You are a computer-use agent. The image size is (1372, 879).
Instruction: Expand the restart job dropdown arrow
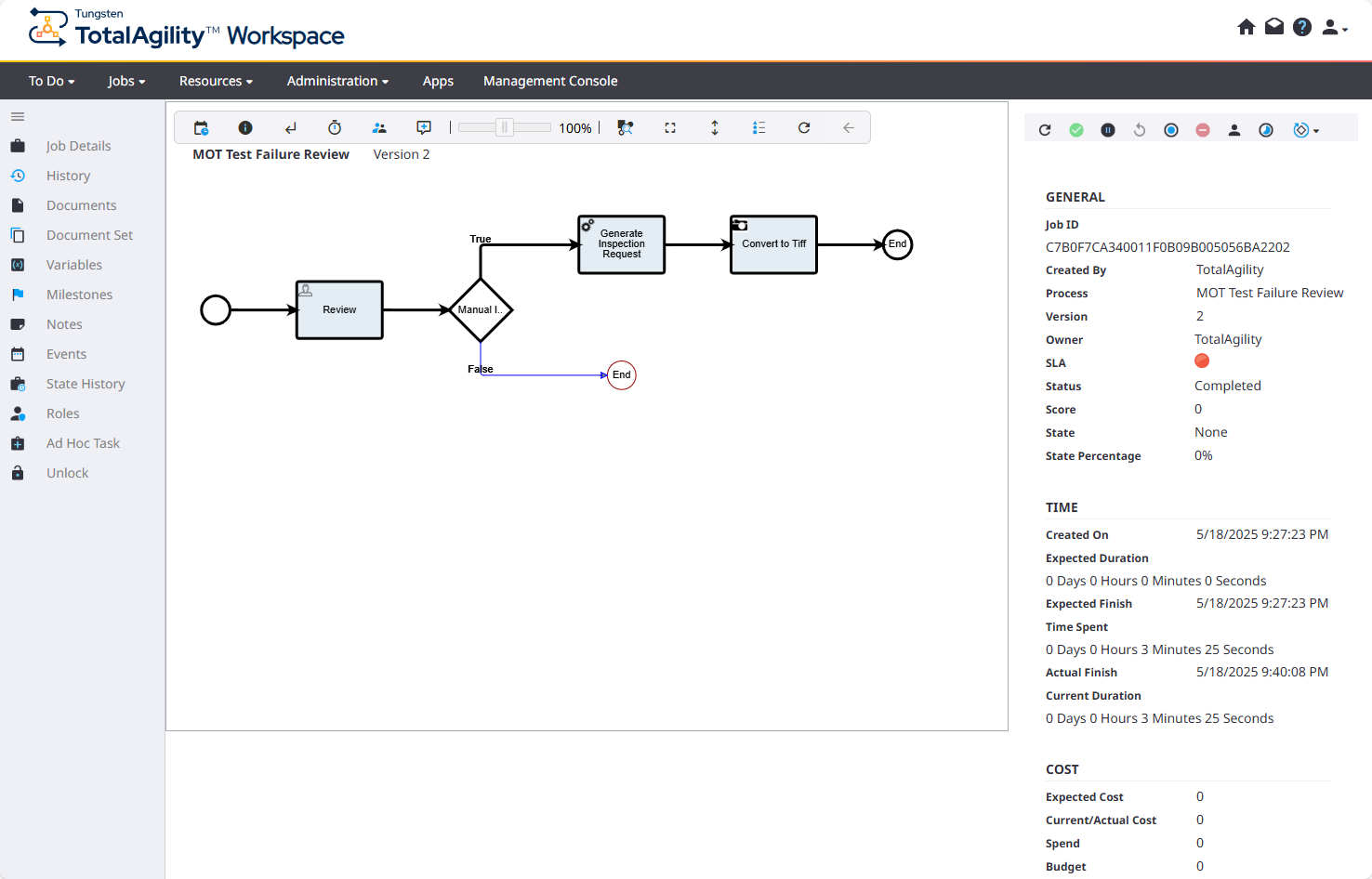click(1318, 130)
